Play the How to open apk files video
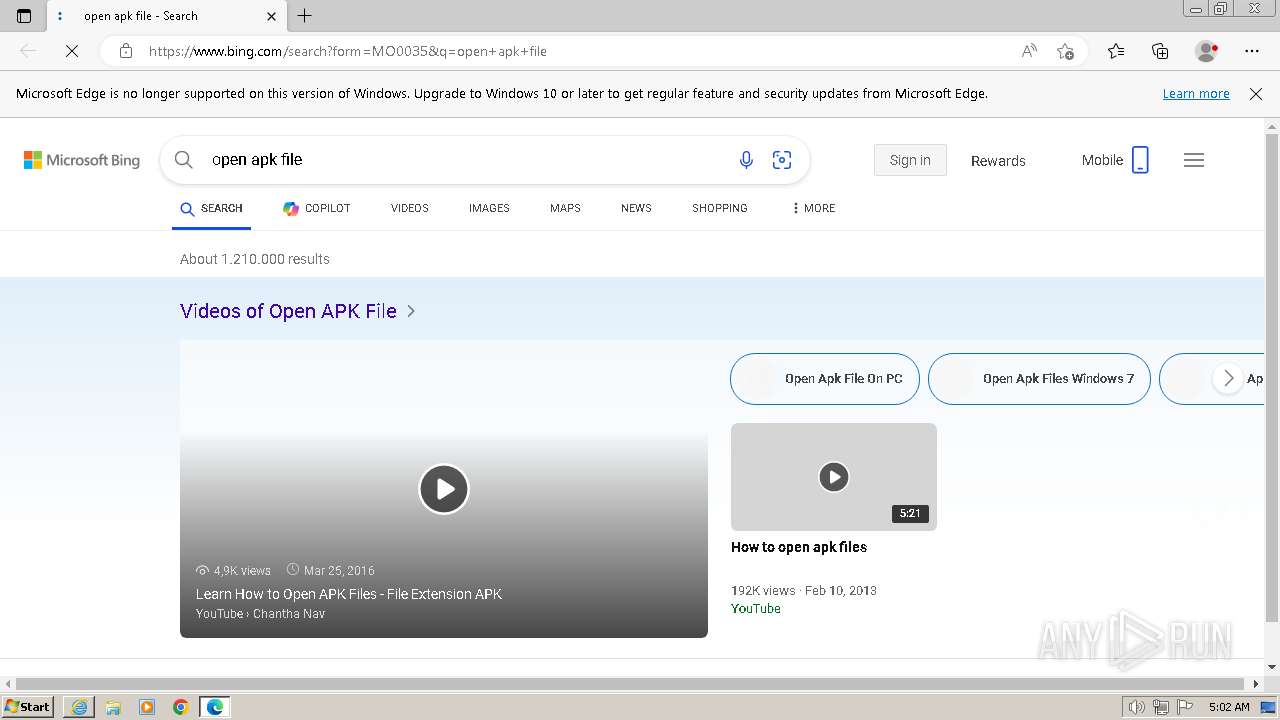Screen dimensions: 1280x720 pos(834,477)
